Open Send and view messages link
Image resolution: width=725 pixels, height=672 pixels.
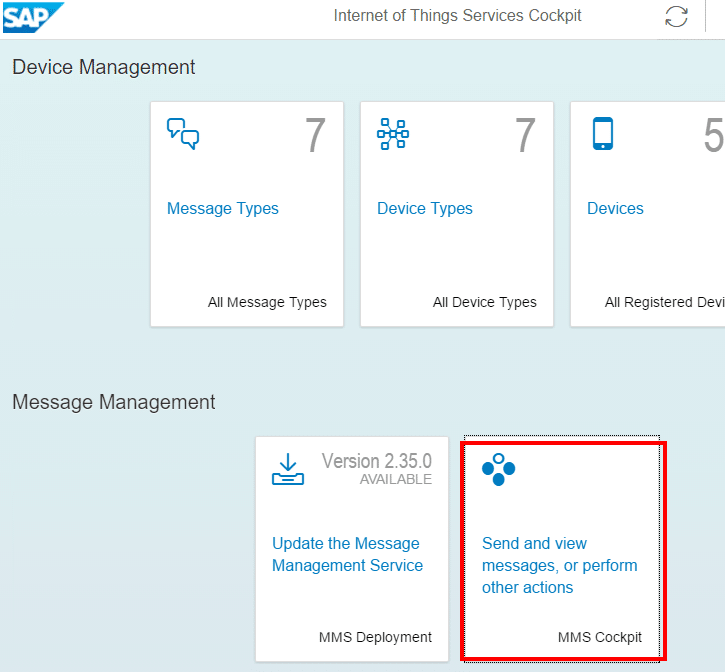point(559,565)
